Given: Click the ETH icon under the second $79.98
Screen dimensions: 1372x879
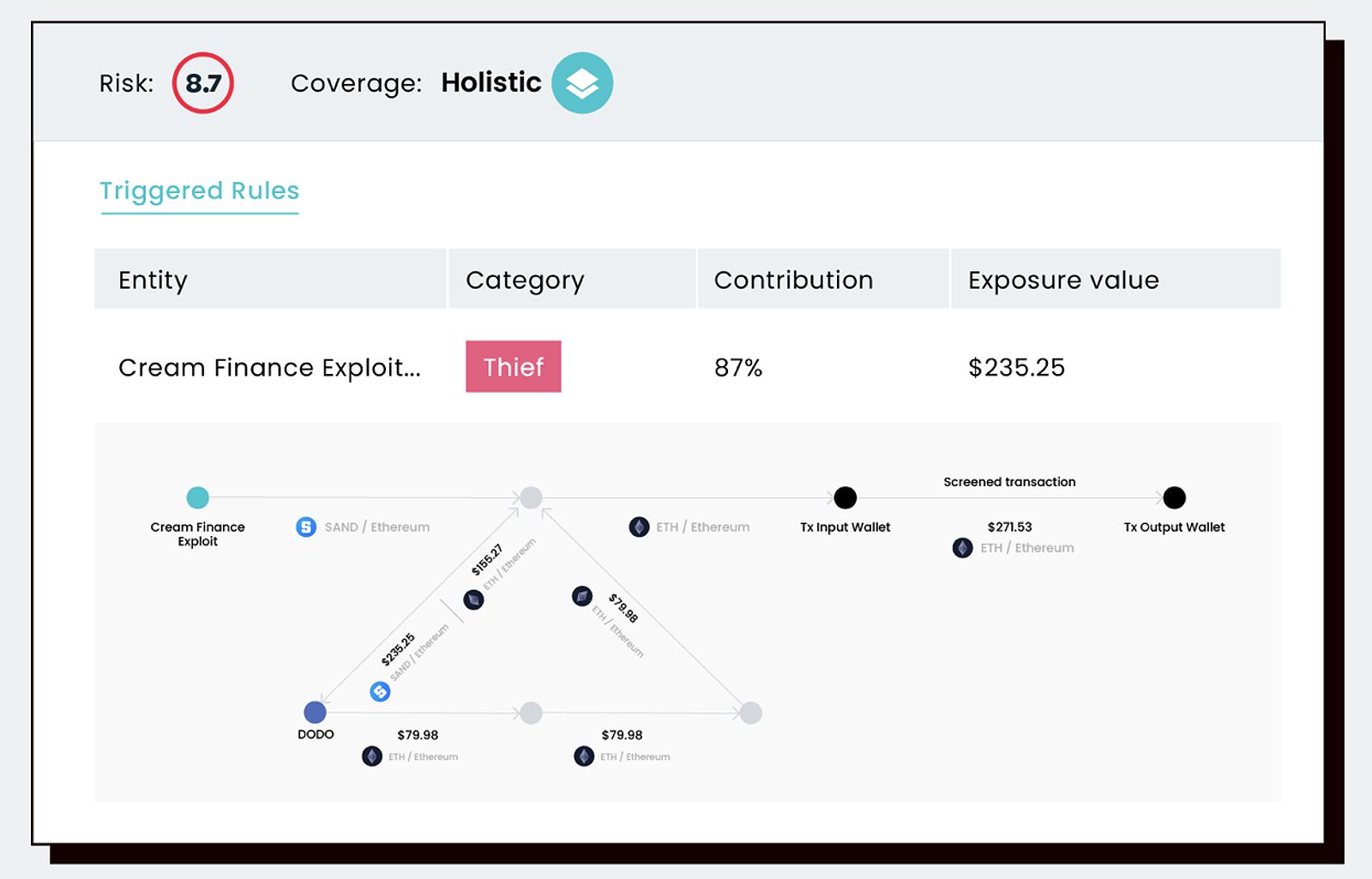Looking at the screenshot, I should click(x=584, y=756).
